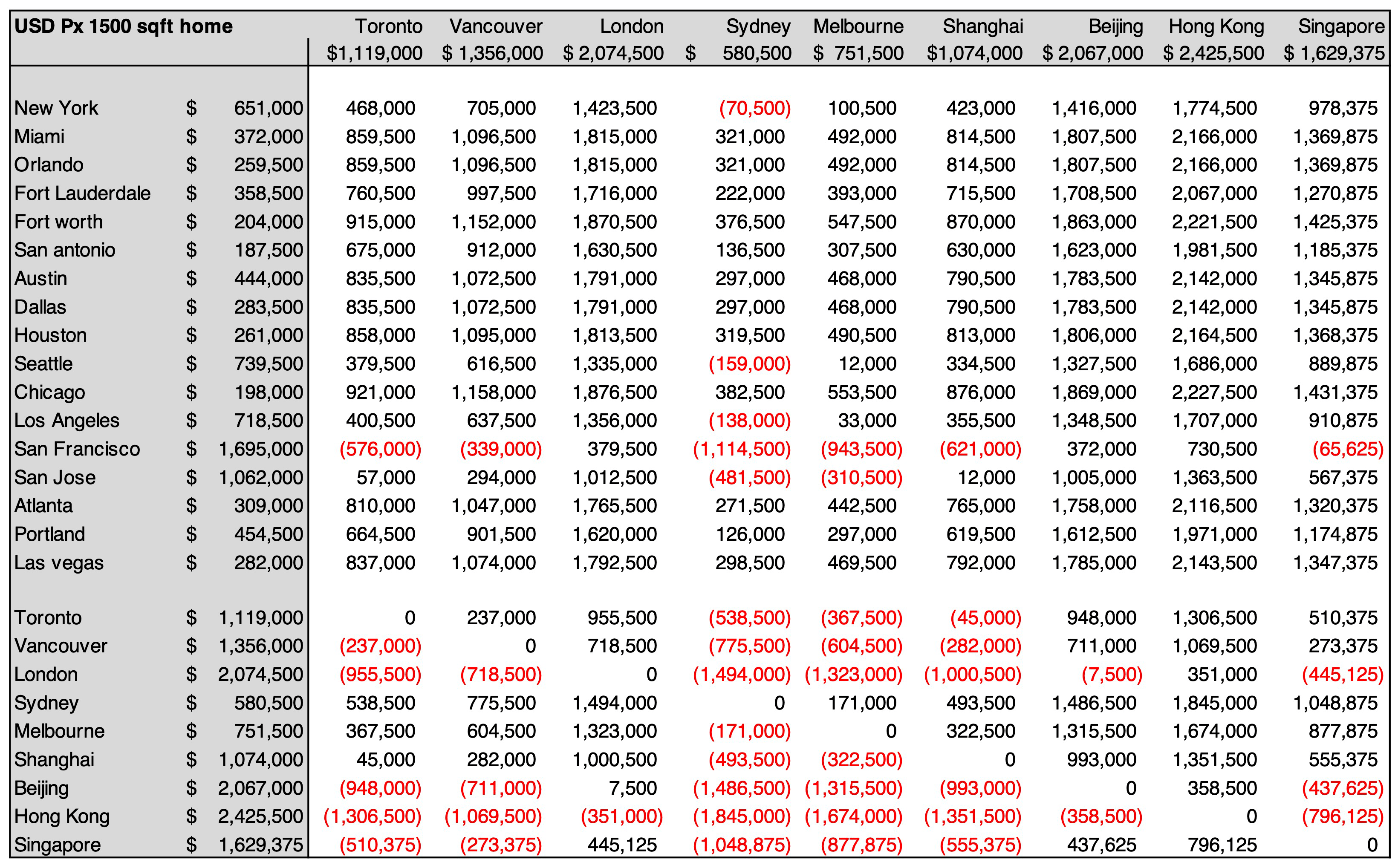
Task: Click the Shanghai column header
Action: coord(982,26)
